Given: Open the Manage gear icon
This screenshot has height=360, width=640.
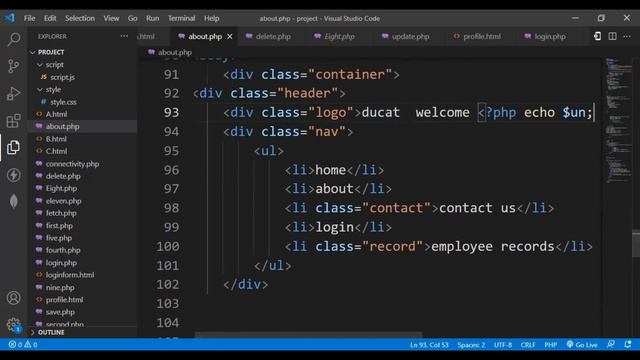Looking at the screenshot, I should (13, 325).
